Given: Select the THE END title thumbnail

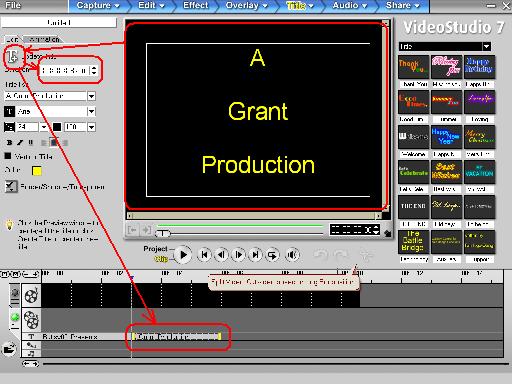Looking at the screenshot, I should 413,207.
